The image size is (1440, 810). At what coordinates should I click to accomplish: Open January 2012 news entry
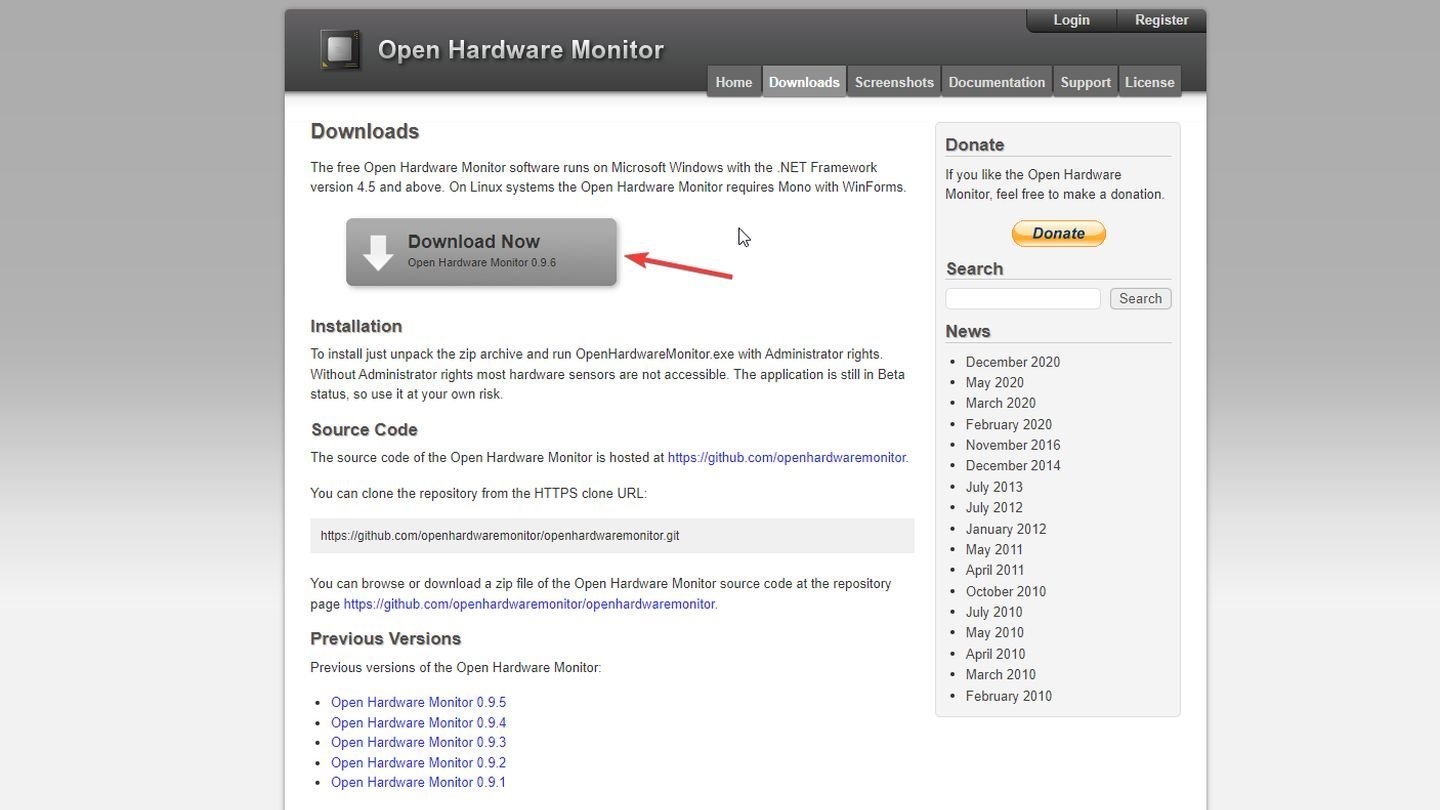click(1005, 529)
